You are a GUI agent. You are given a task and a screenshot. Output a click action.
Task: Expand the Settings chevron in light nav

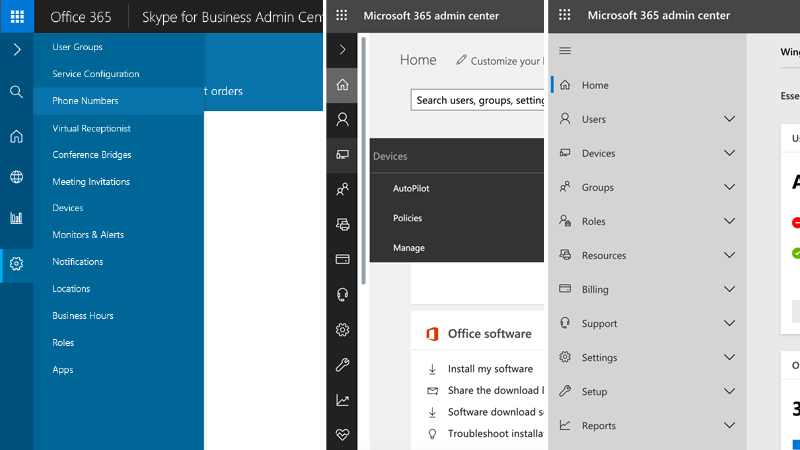[730, 357]
